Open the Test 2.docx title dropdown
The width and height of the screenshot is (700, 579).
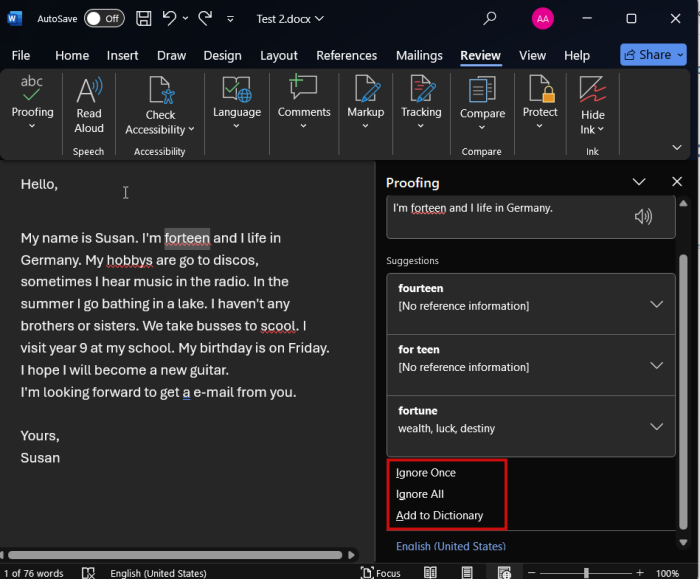point(290,19)
